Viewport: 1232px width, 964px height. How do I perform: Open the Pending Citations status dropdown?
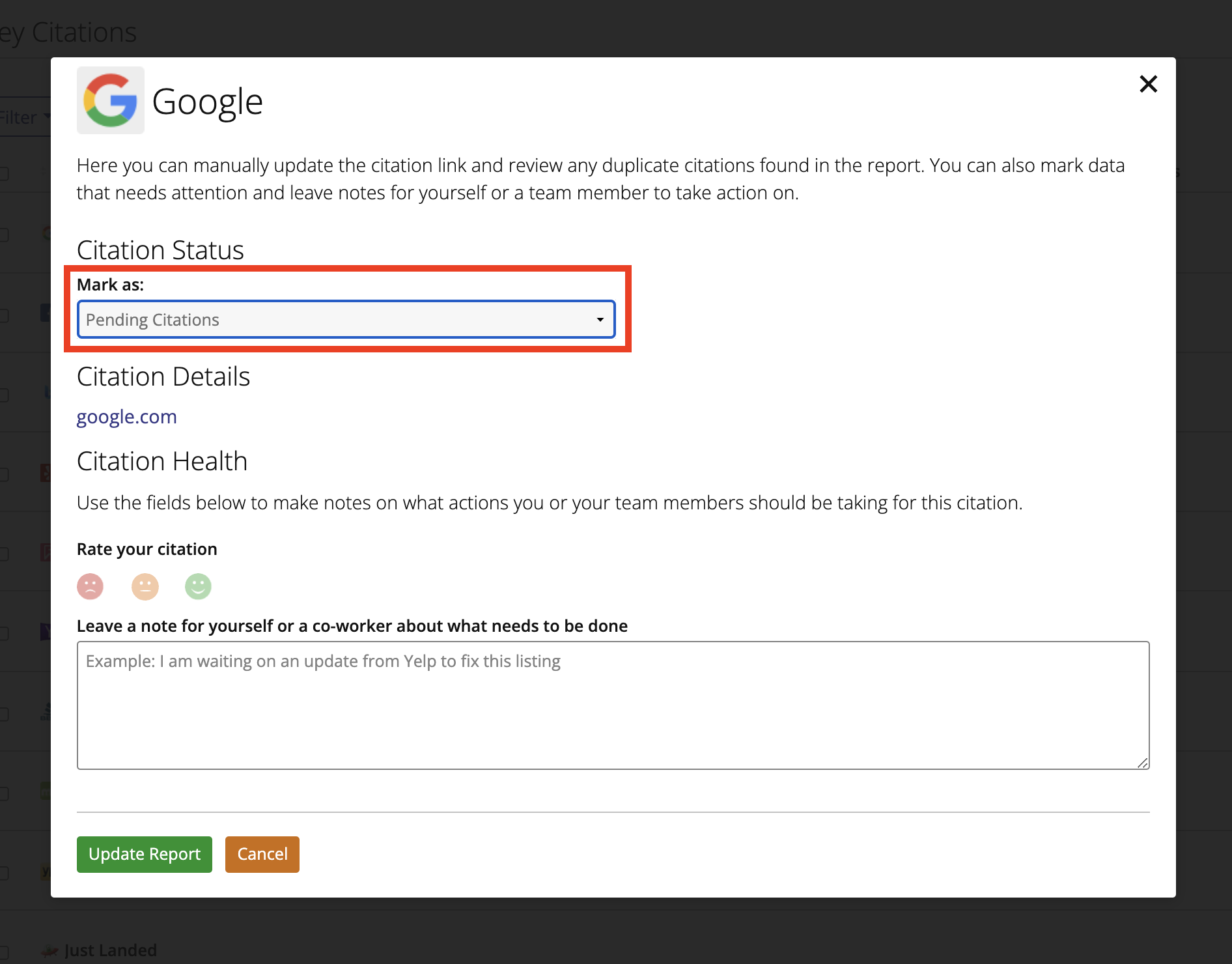click(x=346, y=320)
